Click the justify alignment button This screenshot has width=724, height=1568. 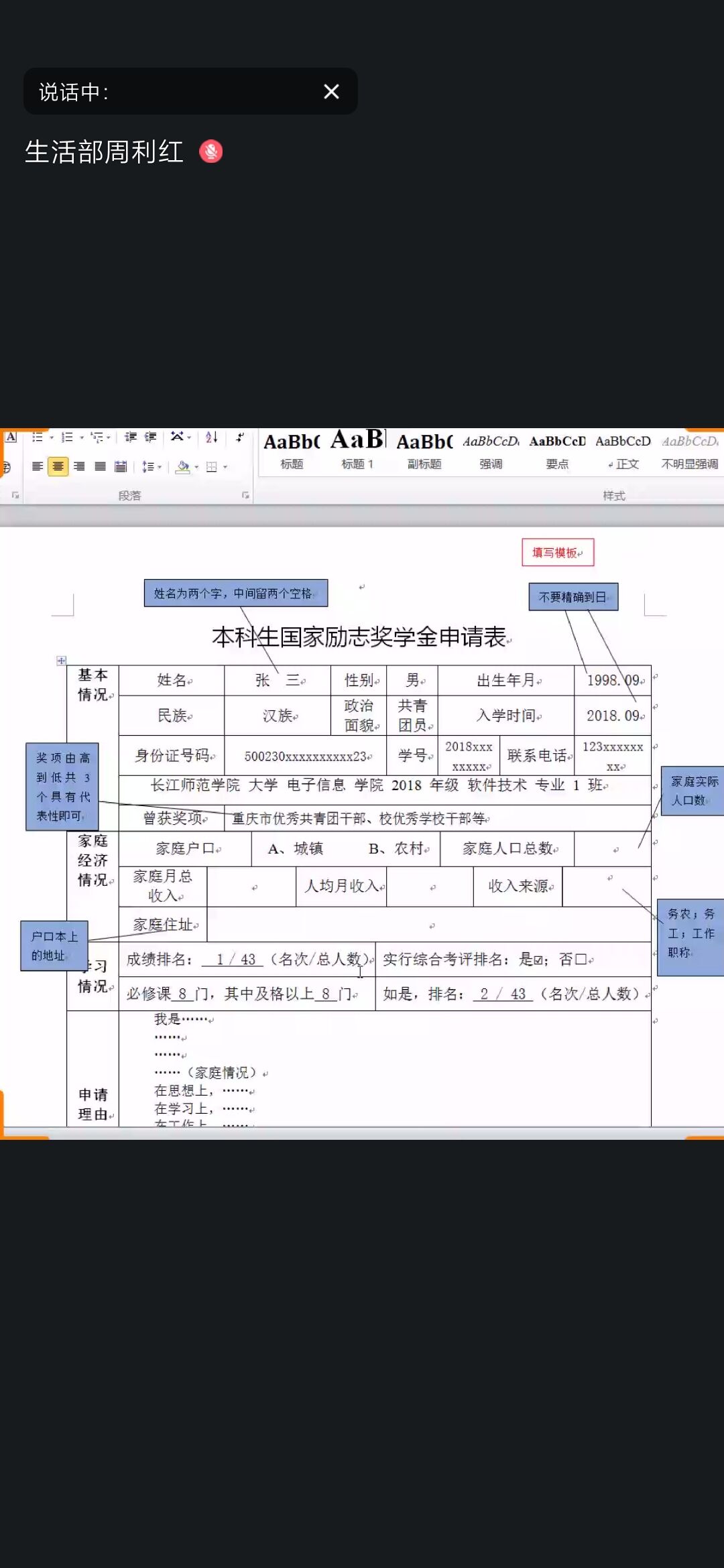click(100, 466)
